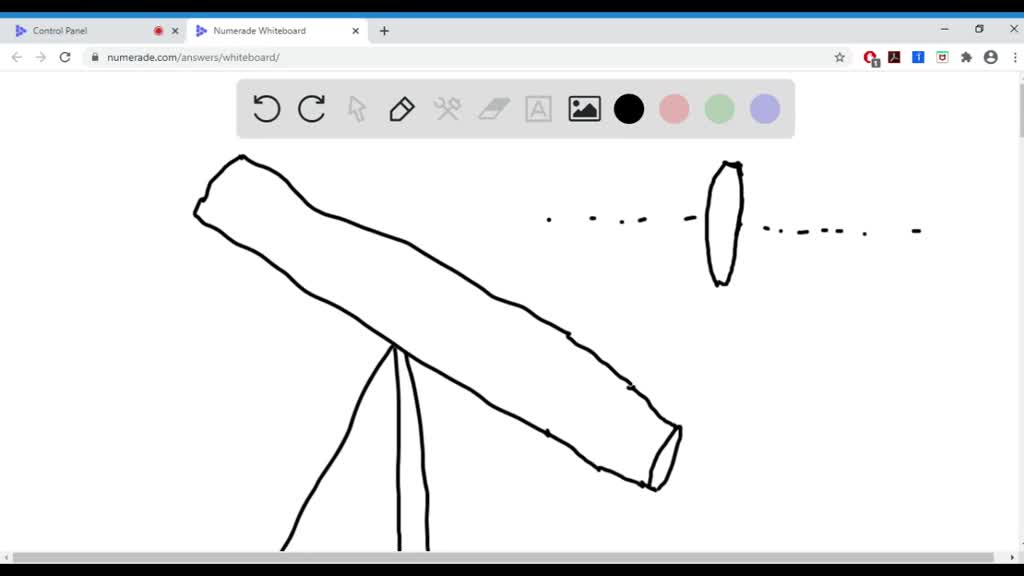Choose the black color swatch
The height and width of the screenshot is (576, 1024).
[x=629, y=108]
